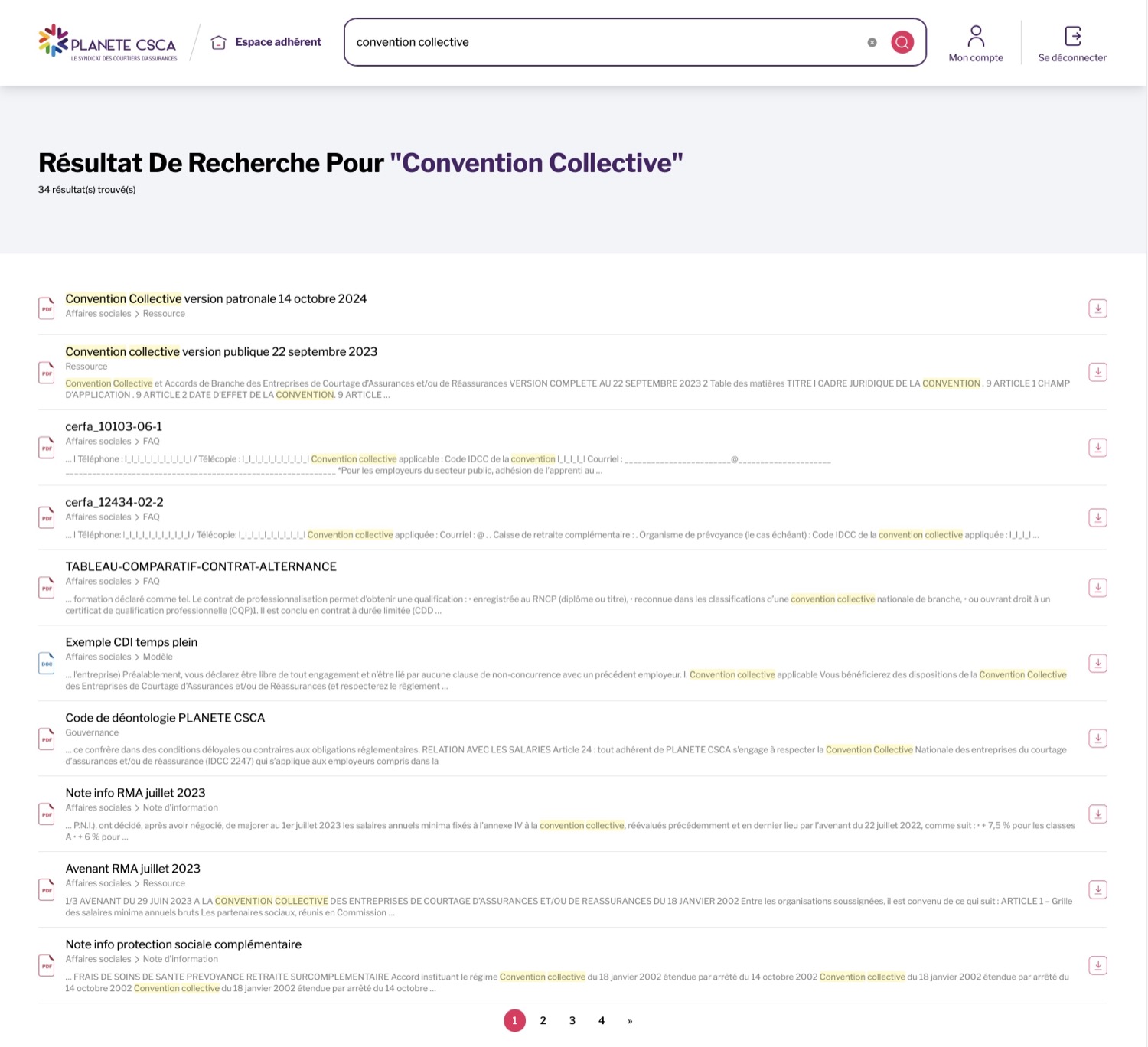This screenshot has height=1047, width=1148.
Task: Go to results page 2
Action: (543, 1020)
